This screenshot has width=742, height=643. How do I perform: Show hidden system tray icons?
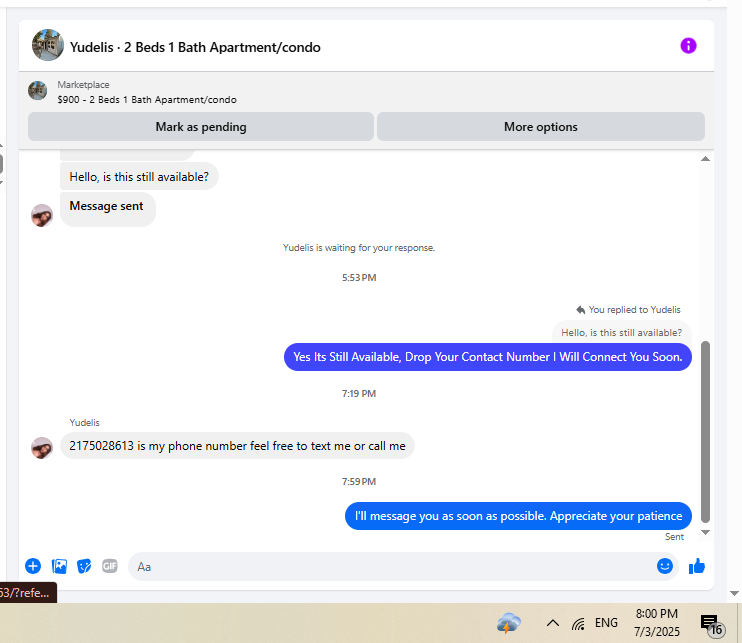point(553,623)
